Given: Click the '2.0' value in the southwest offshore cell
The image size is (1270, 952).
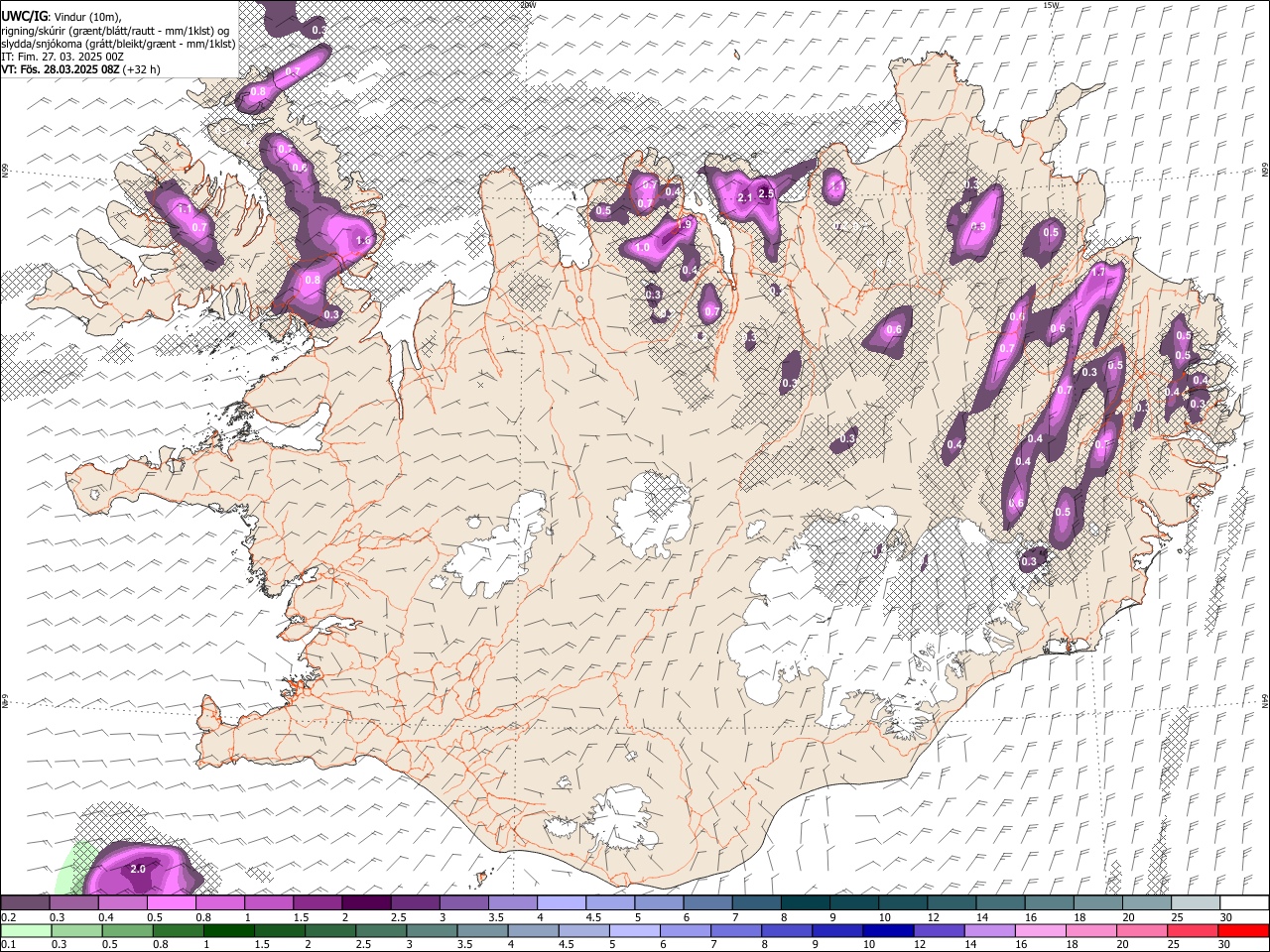Looking at the screenshot, I should [x=138, y=869].
